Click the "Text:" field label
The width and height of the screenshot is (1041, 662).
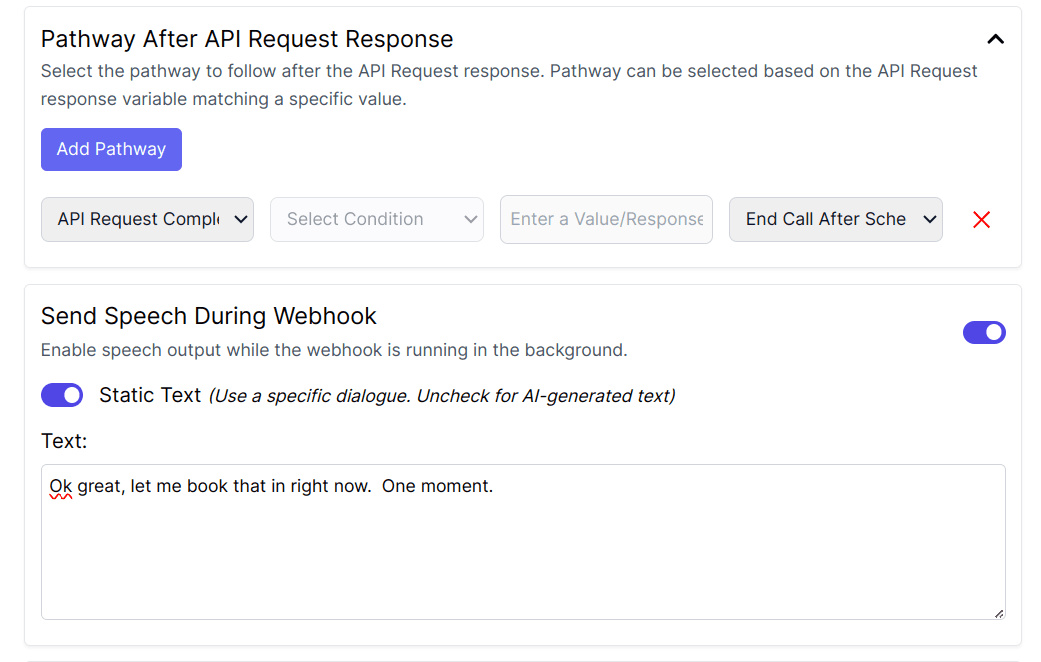tap(64, 441)
